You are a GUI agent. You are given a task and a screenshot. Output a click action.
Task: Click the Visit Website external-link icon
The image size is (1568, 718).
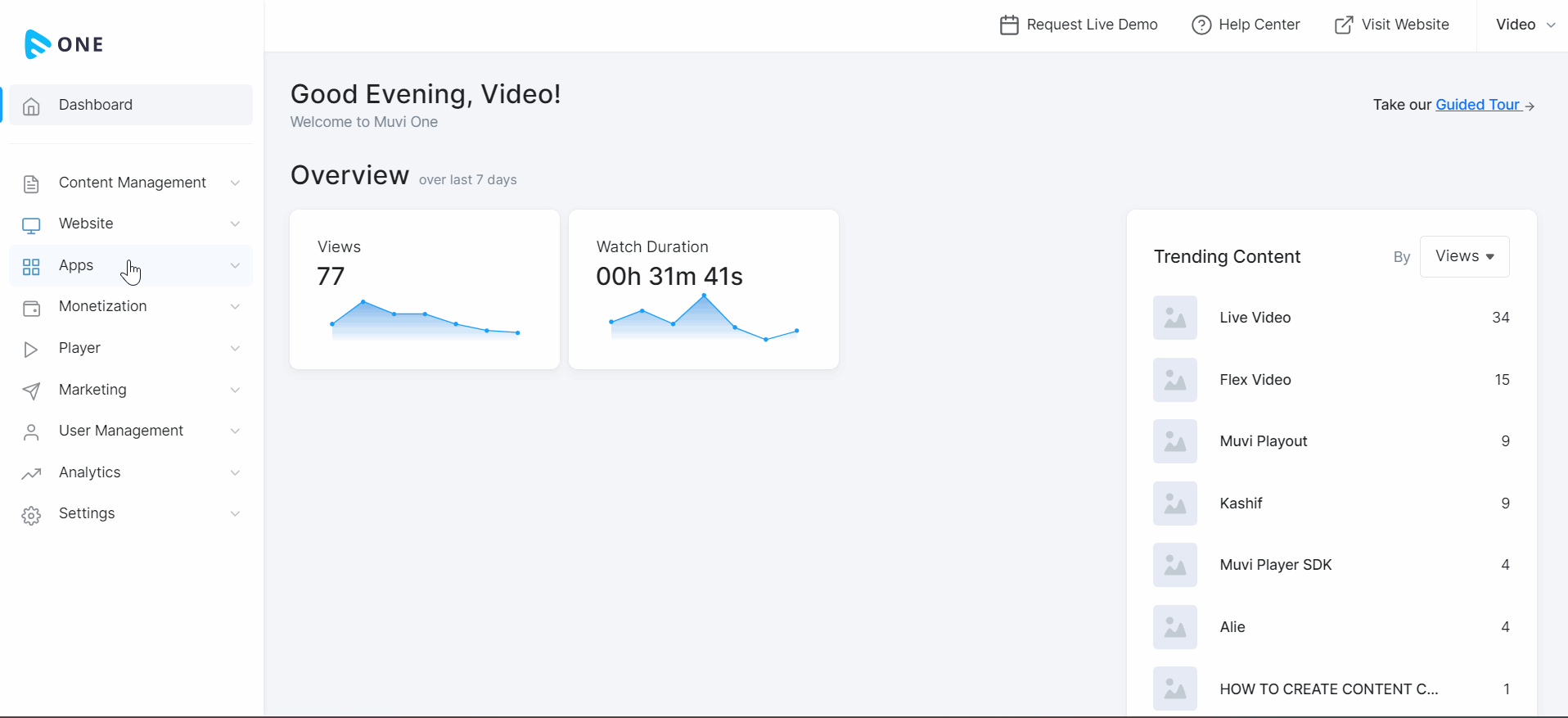coord(1344,25)
